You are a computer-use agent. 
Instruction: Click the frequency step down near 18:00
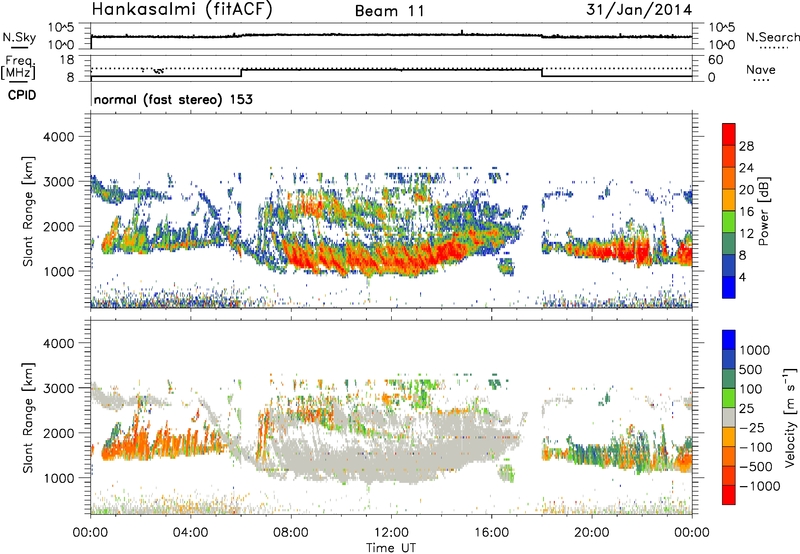coord(542,73)
